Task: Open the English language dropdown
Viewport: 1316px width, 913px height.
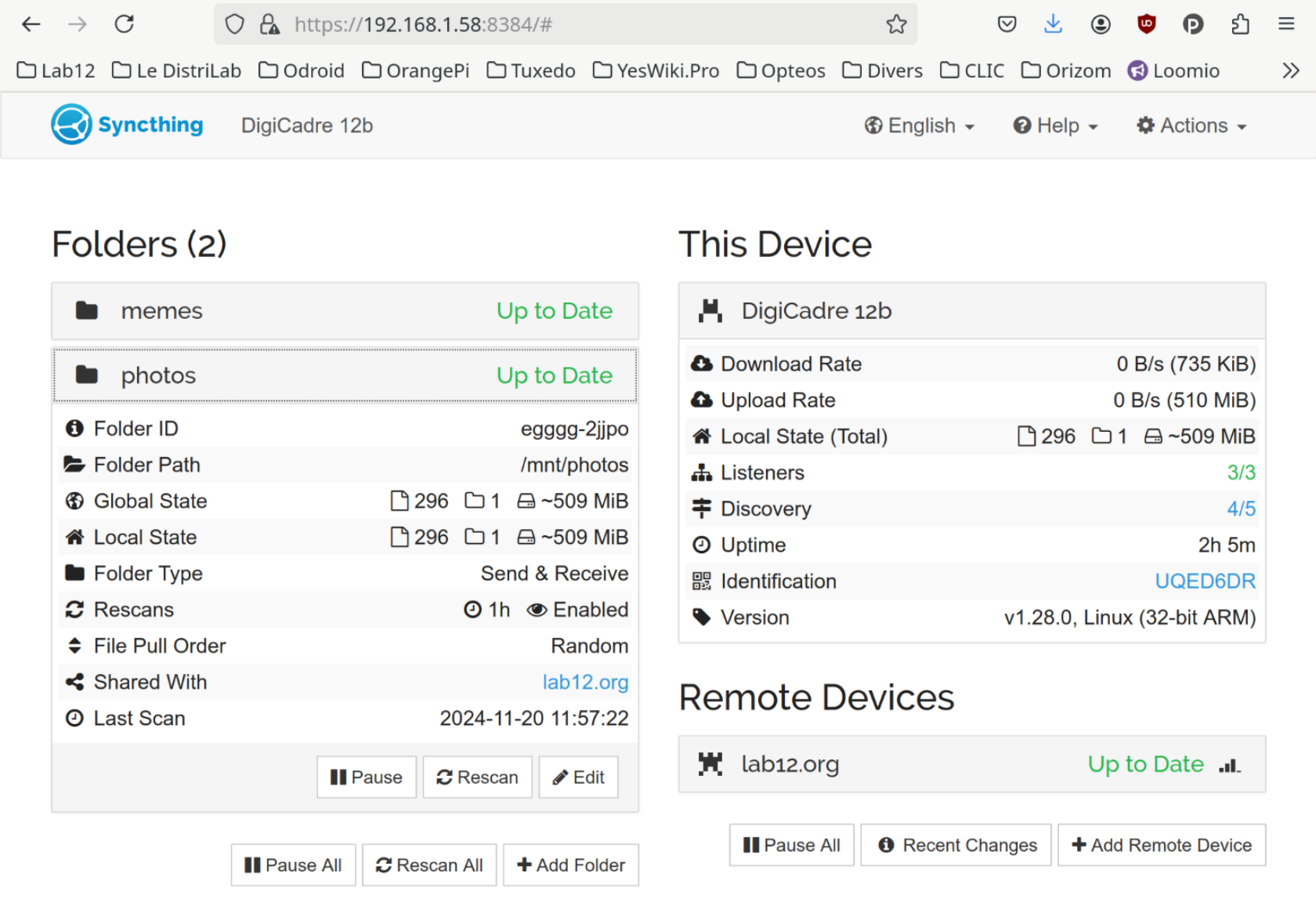Action: pos(920,126)
